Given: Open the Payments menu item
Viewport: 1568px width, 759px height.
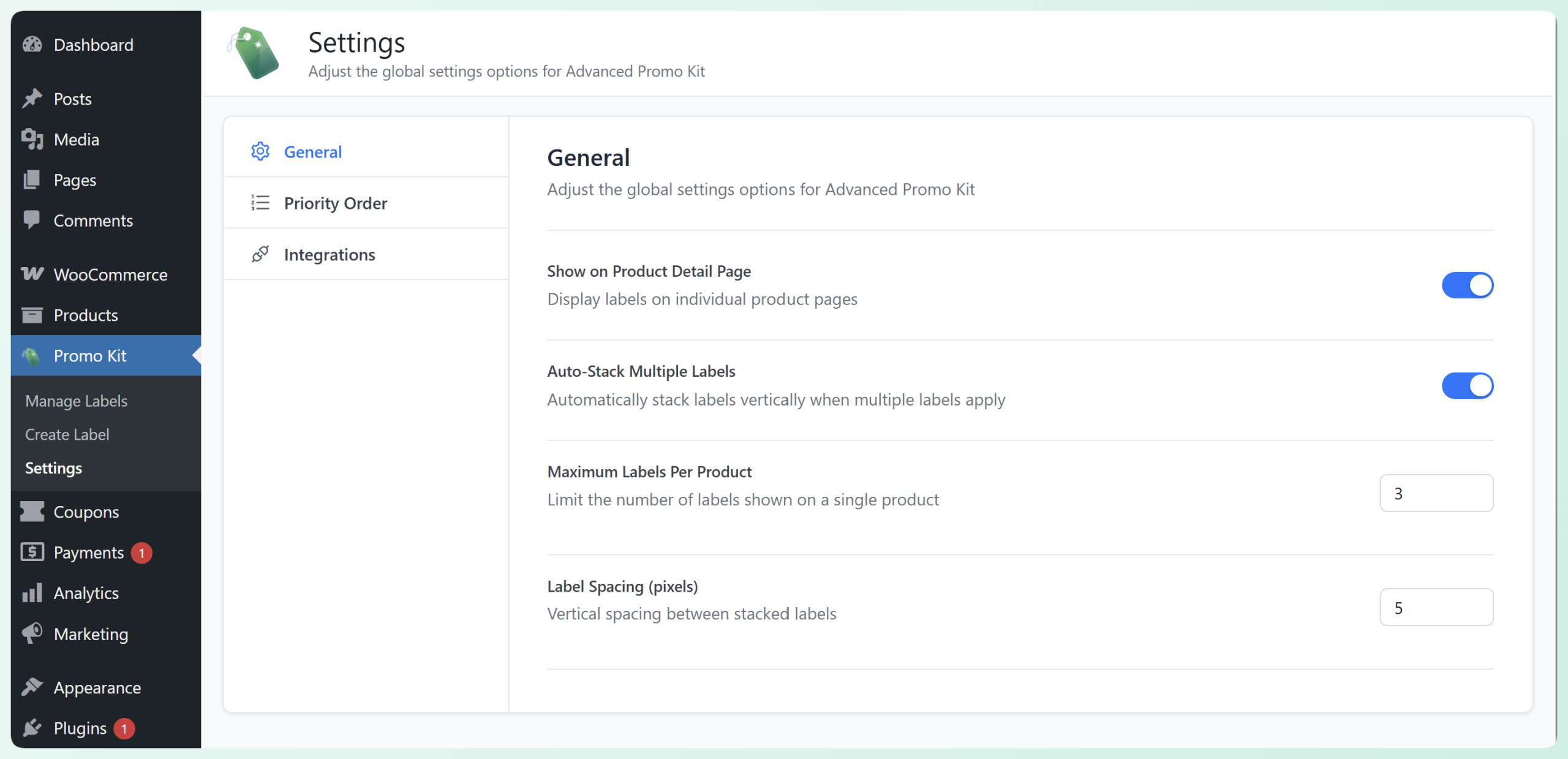Looking at the screenshot, I should coord(89,553).
